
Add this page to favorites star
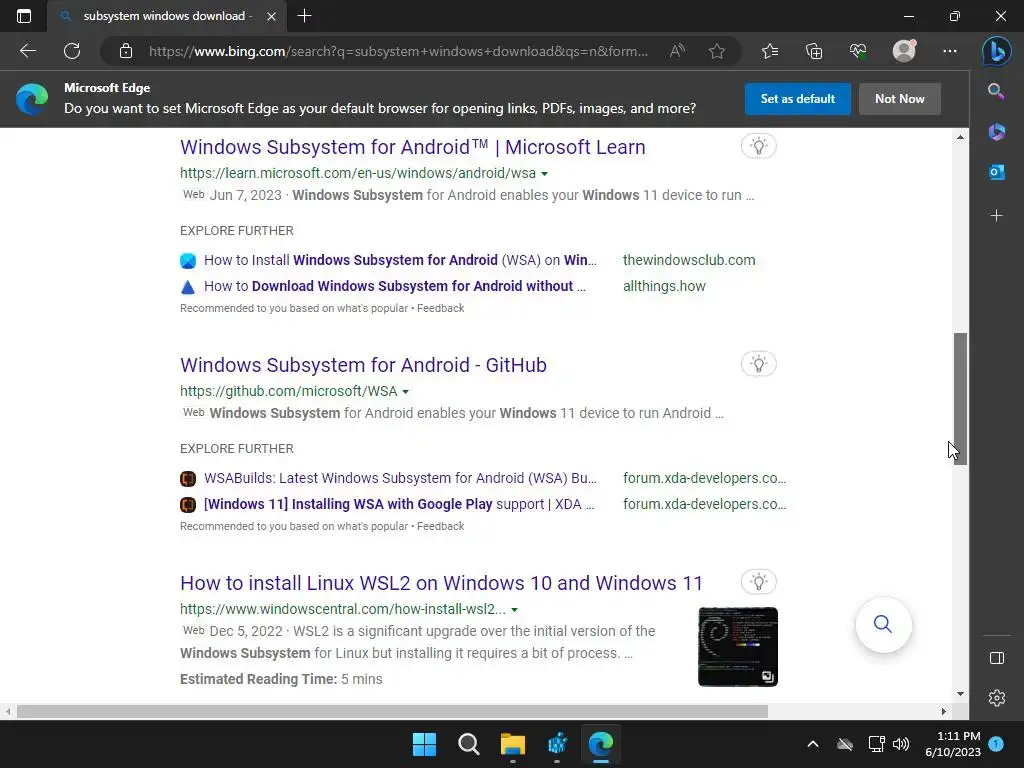click(x=716, y=51)
